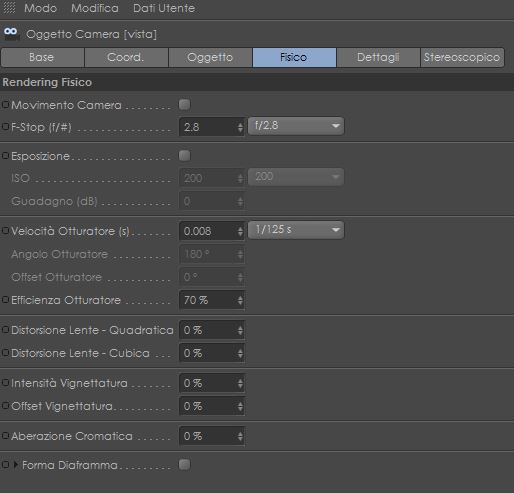Viewport: 514px width, 493px height.
Task: Click the animation dot beside Movimento Camera
Action: tap(5, 104)
